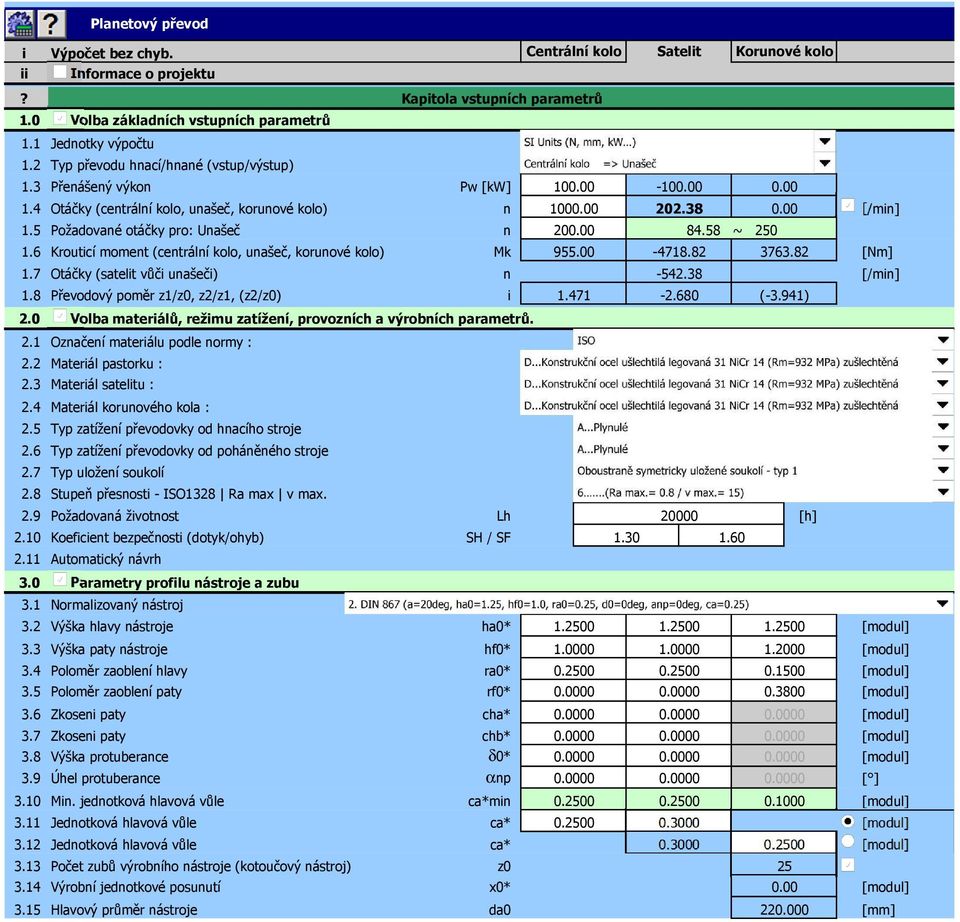Click the Hlavový průměr nástroje value 220.000
The image size is (960, 922).
pyautogui.click(x=784, y=910)
